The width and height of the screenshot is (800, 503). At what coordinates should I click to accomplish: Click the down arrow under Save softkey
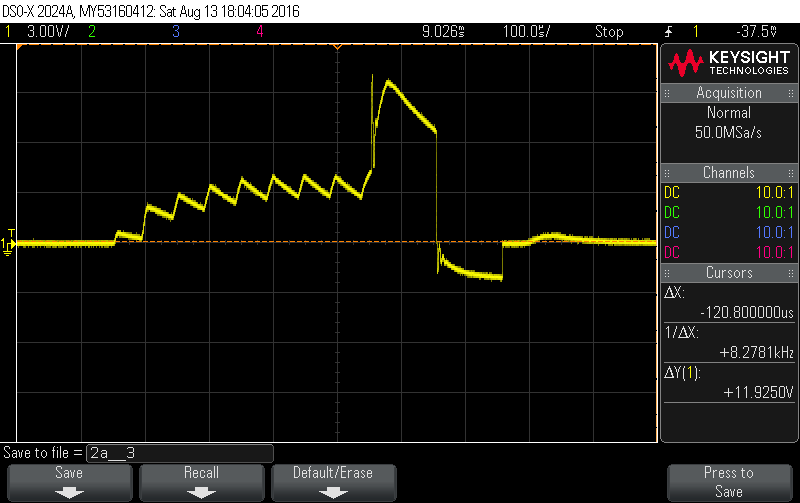click(69, 491)
